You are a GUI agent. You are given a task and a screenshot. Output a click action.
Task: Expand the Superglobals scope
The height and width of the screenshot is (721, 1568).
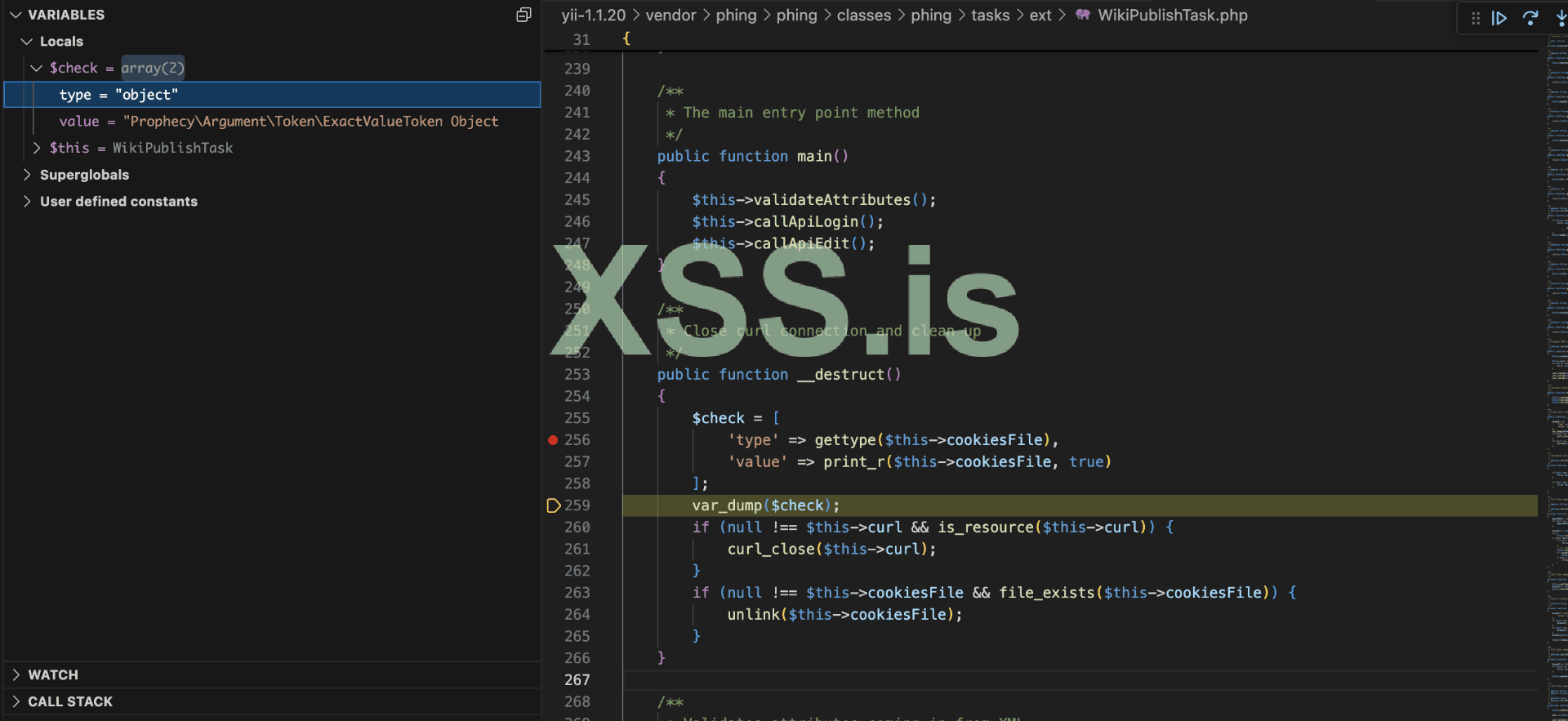[27, 175]
